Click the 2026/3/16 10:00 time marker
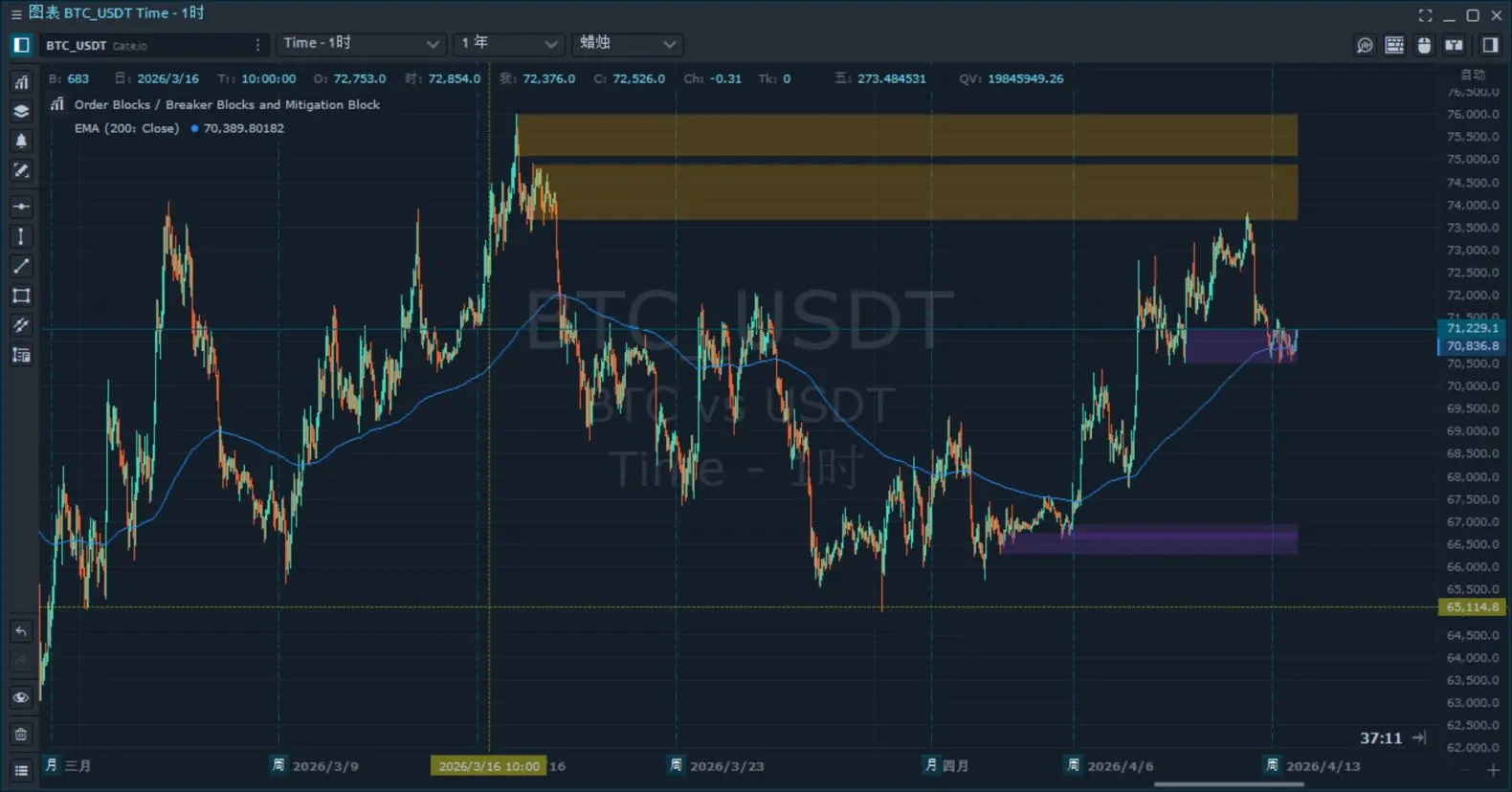The image size is (1512, 792). pyautogui.click(x=489, y=766)
